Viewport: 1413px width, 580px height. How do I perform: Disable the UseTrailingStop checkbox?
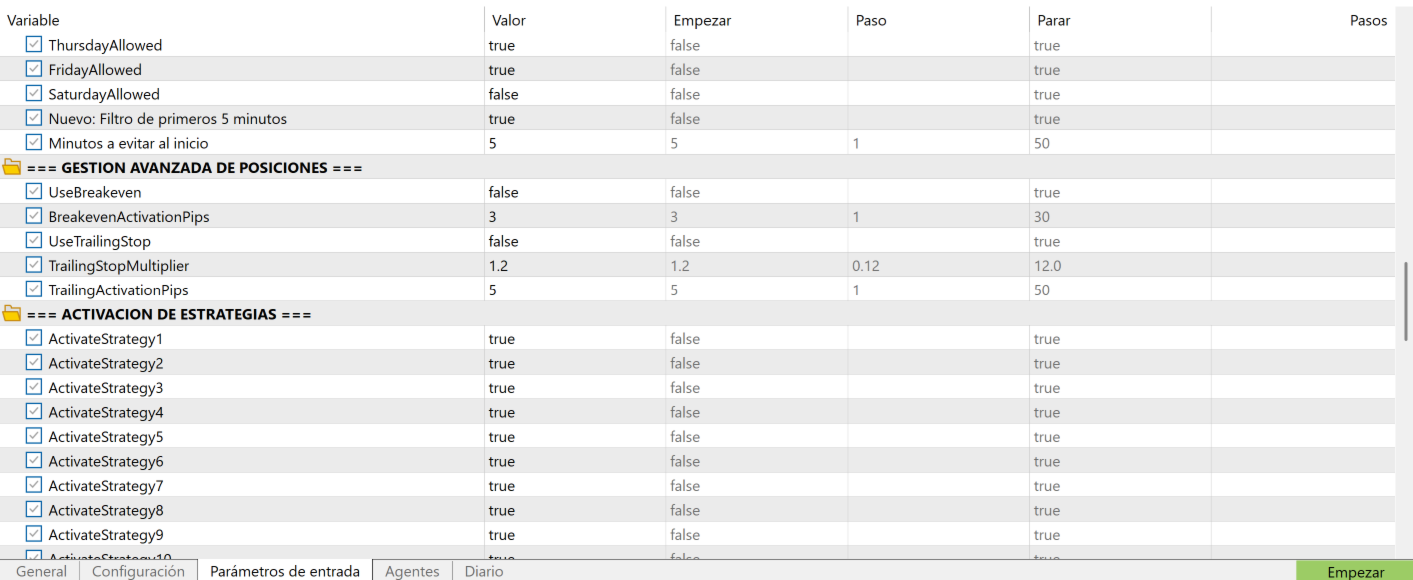[x=34, y=241]
